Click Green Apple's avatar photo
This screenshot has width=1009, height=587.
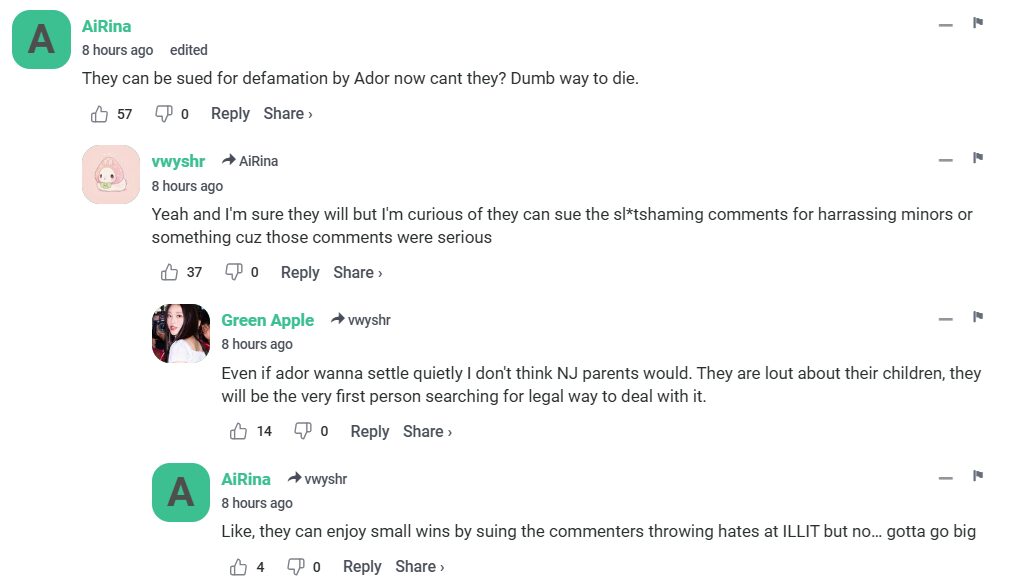pos(181,333)
